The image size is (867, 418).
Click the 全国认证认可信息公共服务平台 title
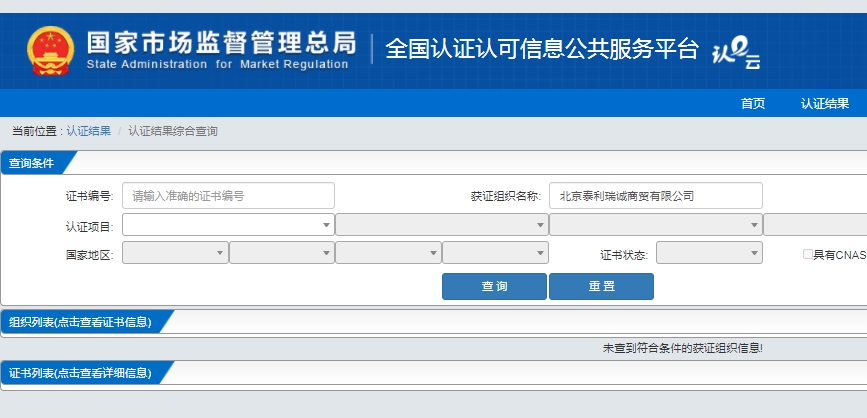pyautogui.click(x=542, y=49)
